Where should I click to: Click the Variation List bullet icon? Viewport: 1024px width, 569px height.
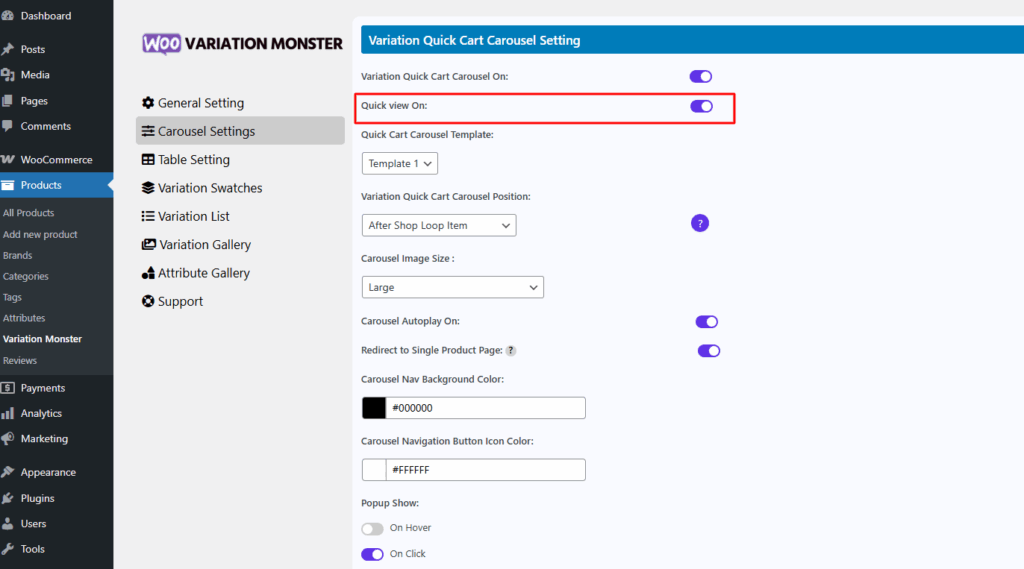(148, 216)
